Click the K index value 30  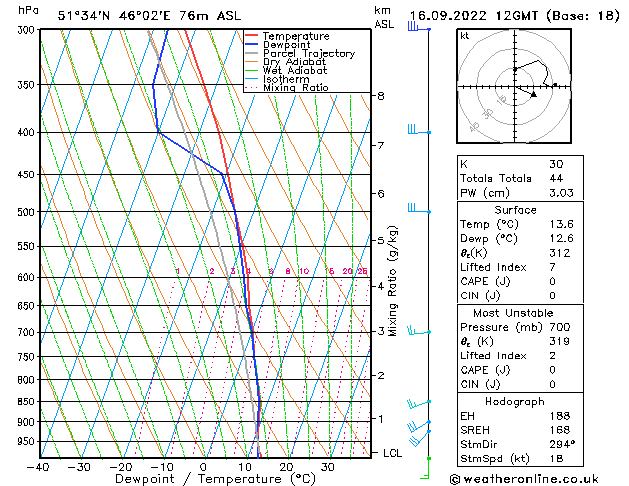556,164
